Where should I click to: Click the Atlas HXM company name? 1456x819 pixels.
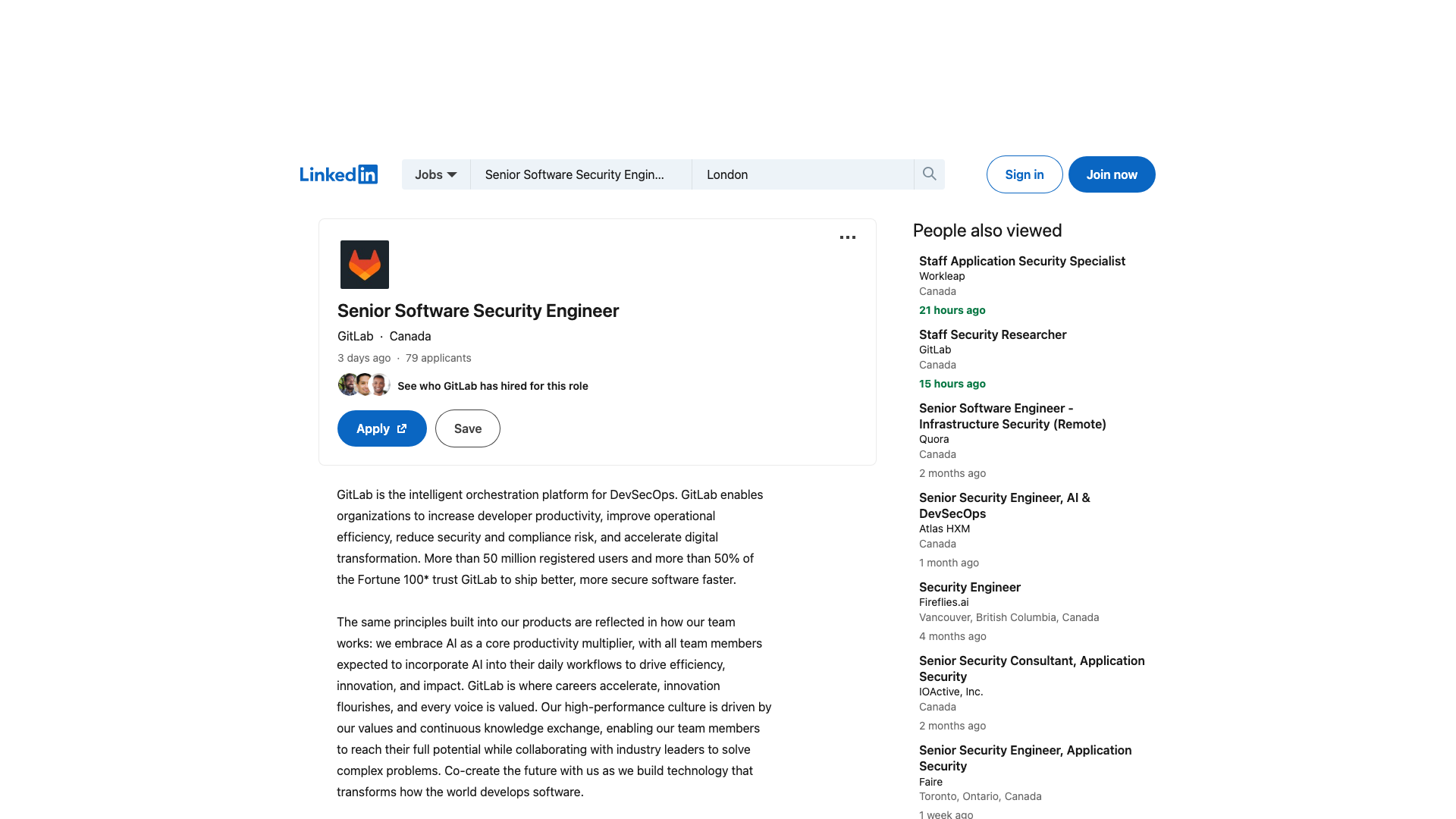tap(944, 529)
